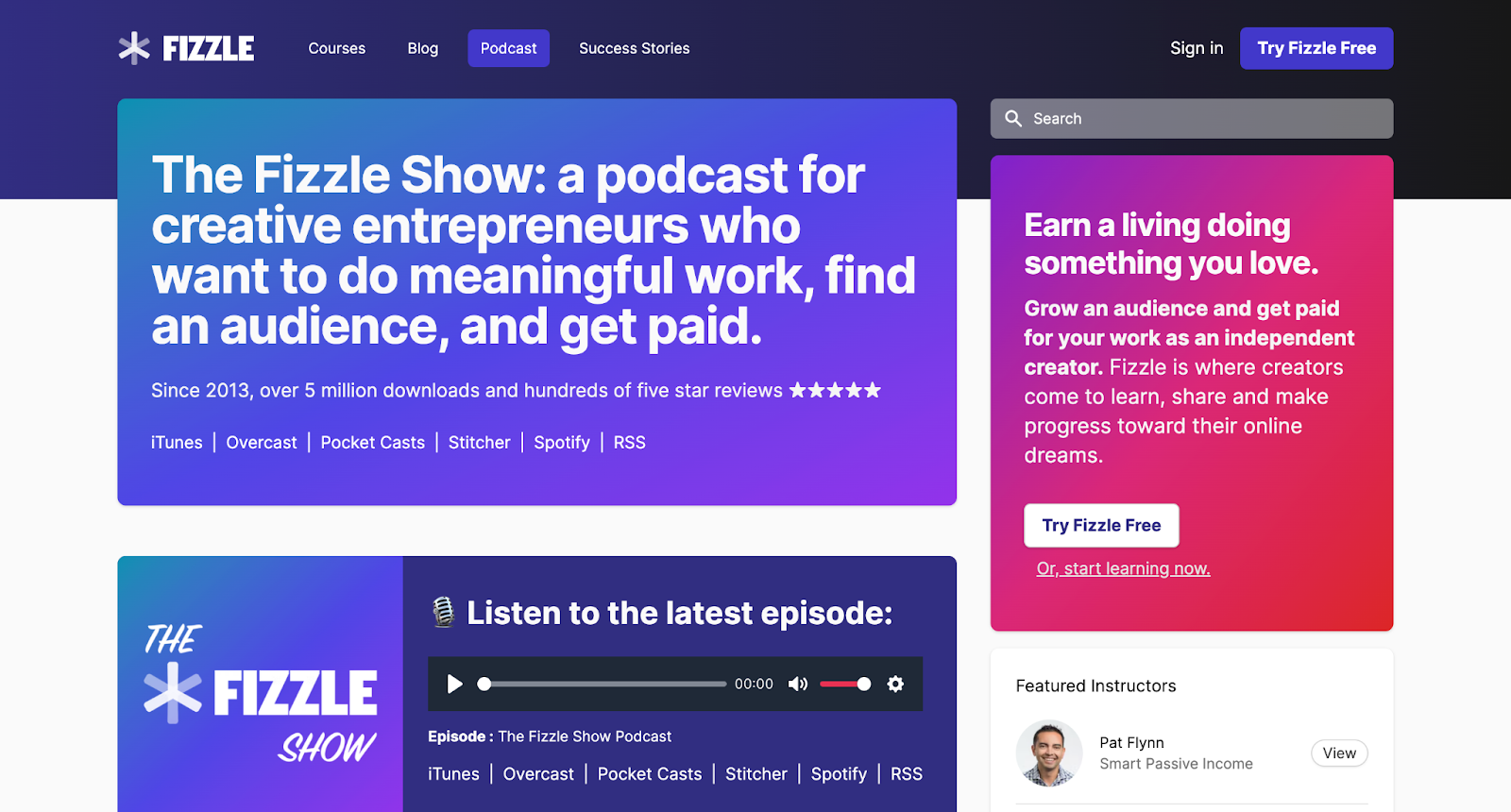The height and width of the screenshot is (812, 1511).
Task: Click the search magnifier icon
Action: 1013,119
